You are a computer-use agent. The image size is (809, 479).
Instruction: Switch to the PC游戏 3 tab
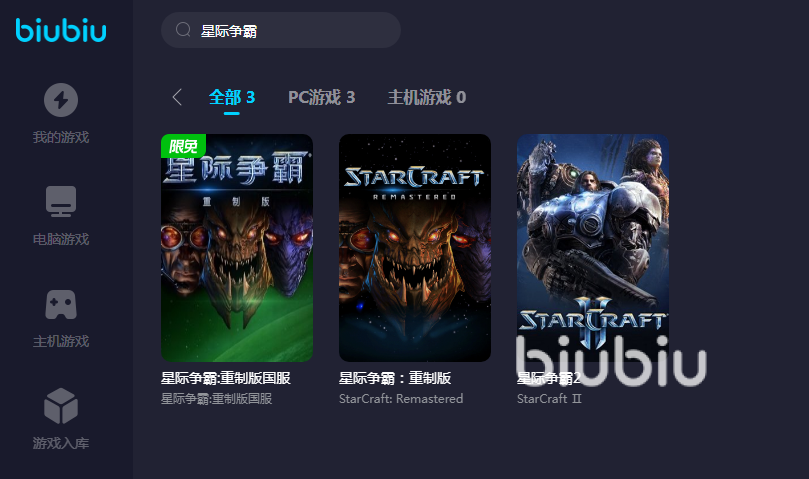coord(321,97)
